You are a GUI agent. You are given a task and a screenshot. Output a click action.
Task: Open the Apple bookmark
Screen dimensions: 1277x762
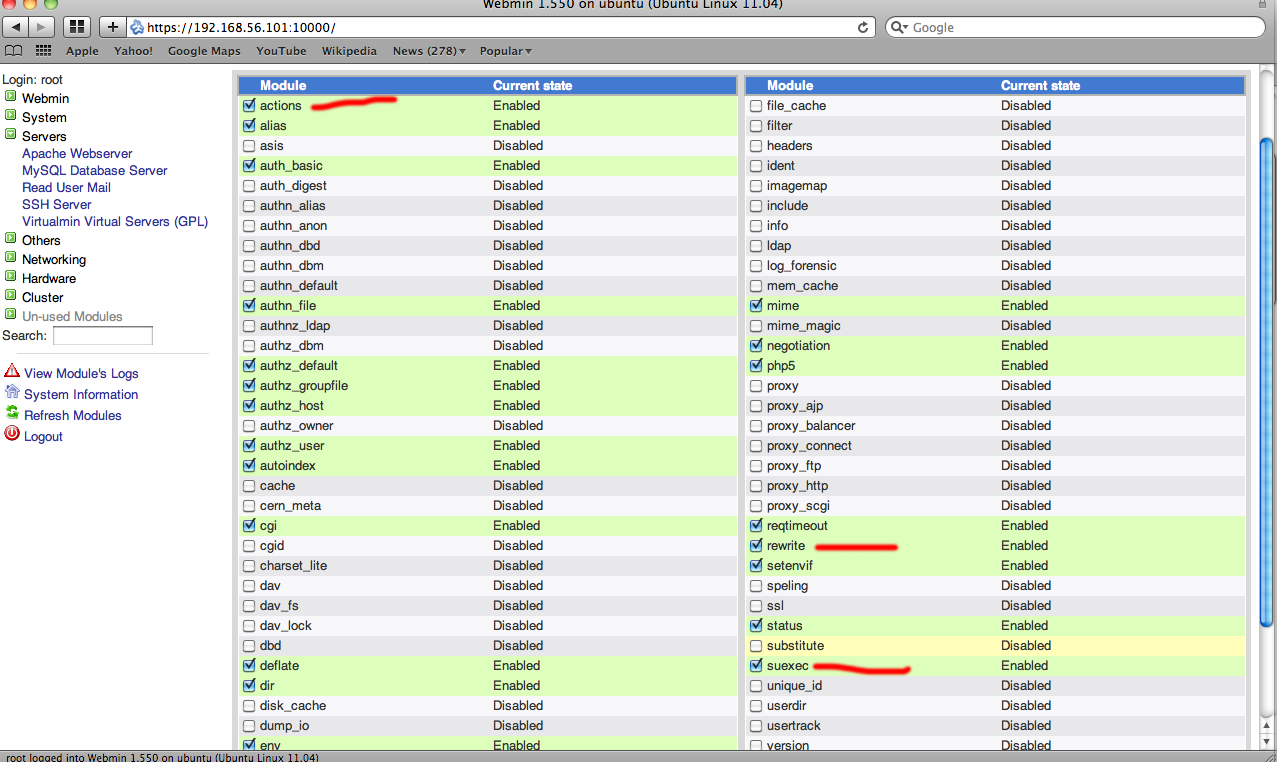(x=82, y=51)
